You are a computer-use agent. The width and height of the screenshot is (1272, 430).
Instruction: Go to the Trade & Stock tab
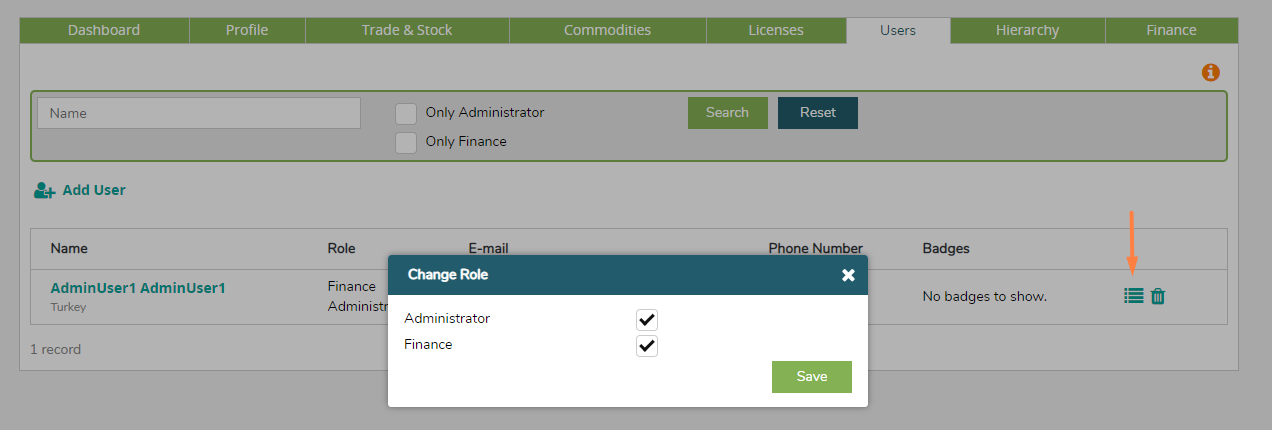tap(407, 30)
